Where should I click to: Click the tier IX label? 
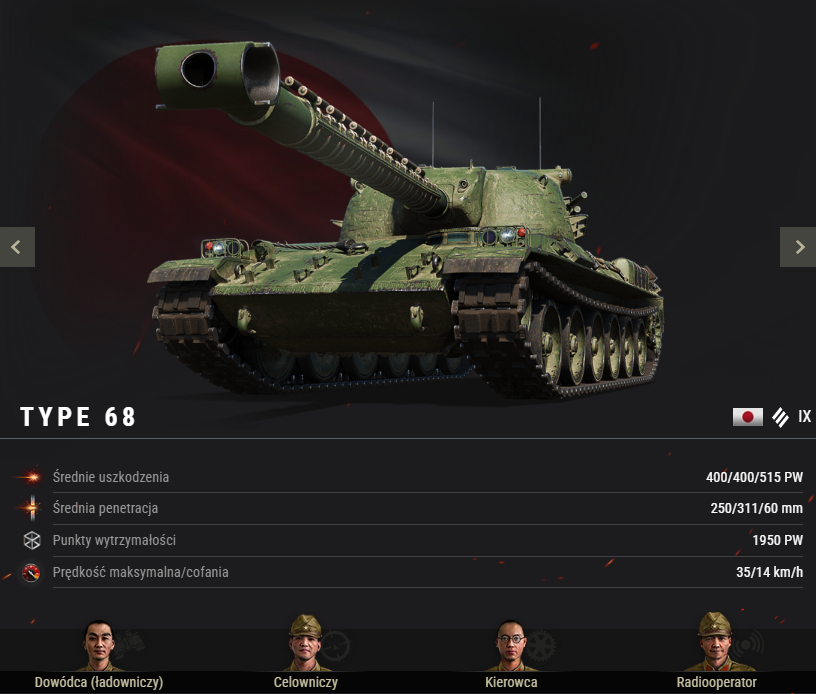pos(804,417)
